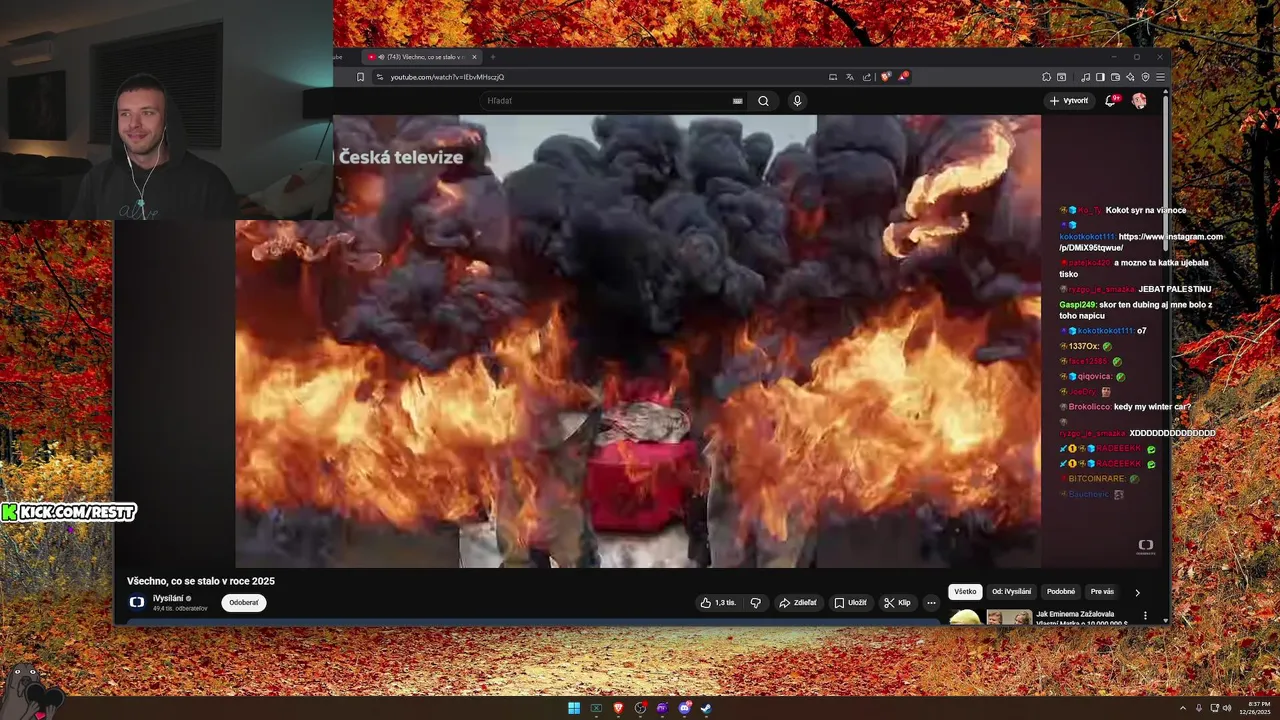Click the share page icon in address bar
1280x720 pixels.
click(x=867, y=77)
